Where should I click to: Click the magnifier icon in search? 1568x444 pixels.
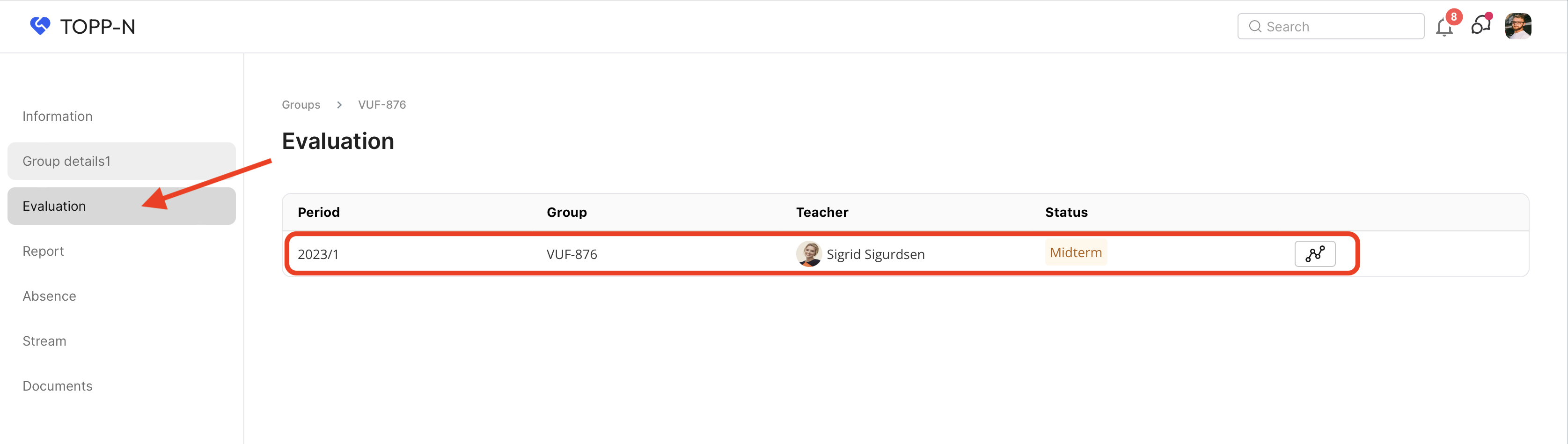click(1254, 26)
